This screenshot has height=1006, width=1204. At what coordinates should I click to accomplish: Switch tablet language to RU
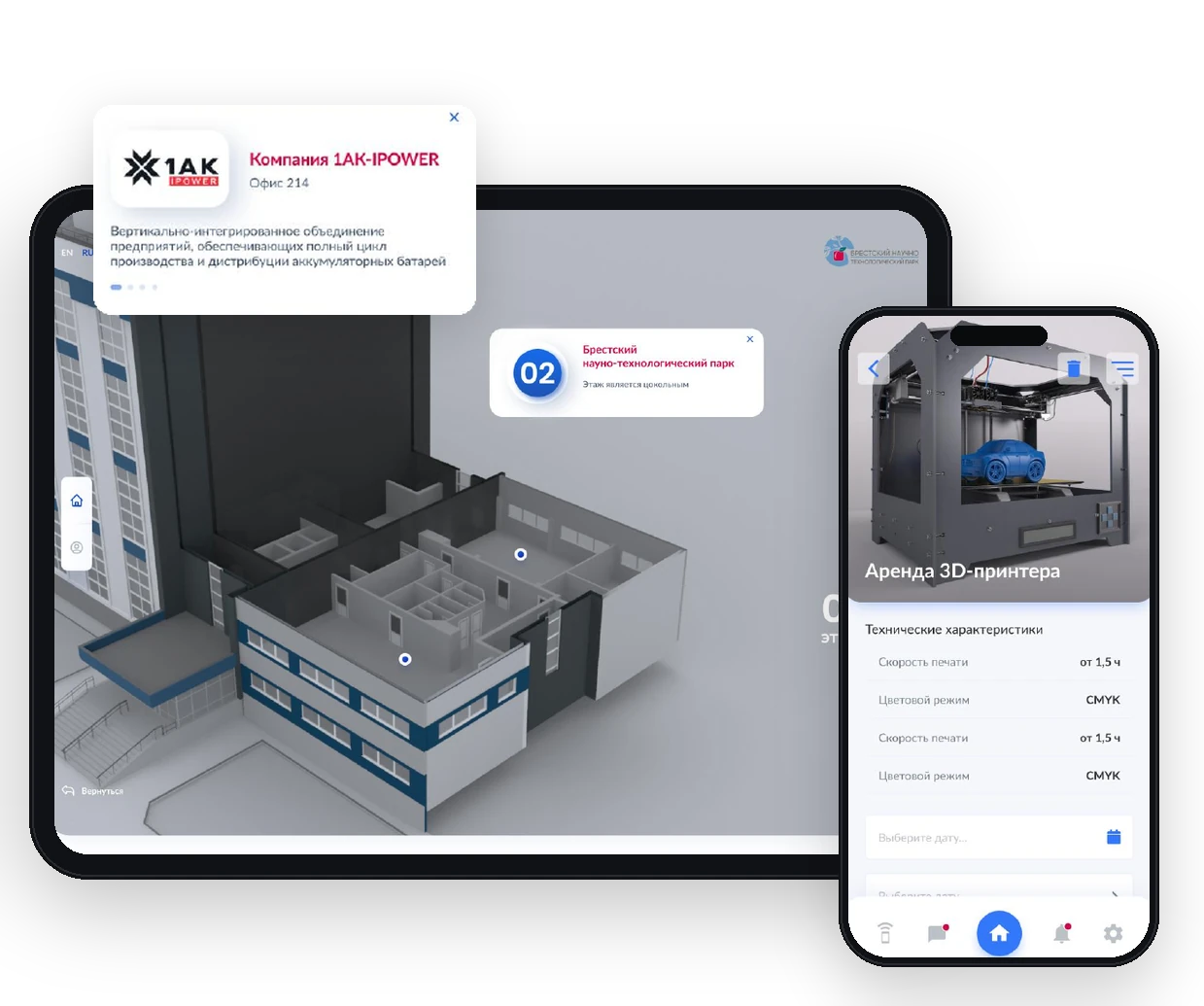87,253
